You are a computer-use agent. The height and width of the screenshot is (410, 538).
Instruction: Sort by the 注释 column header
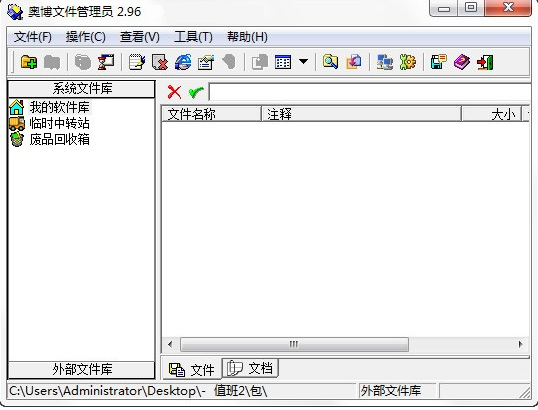tap(361, 114)
